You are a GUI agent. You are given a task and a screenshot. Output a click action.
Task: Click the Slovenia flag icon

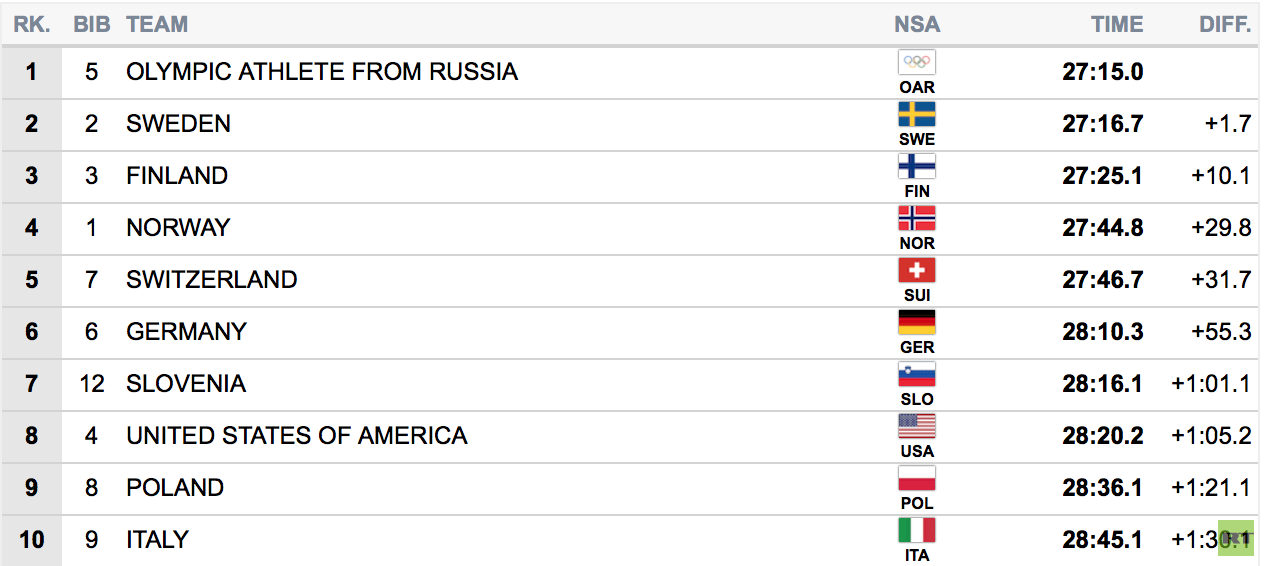tap(917, 374)
